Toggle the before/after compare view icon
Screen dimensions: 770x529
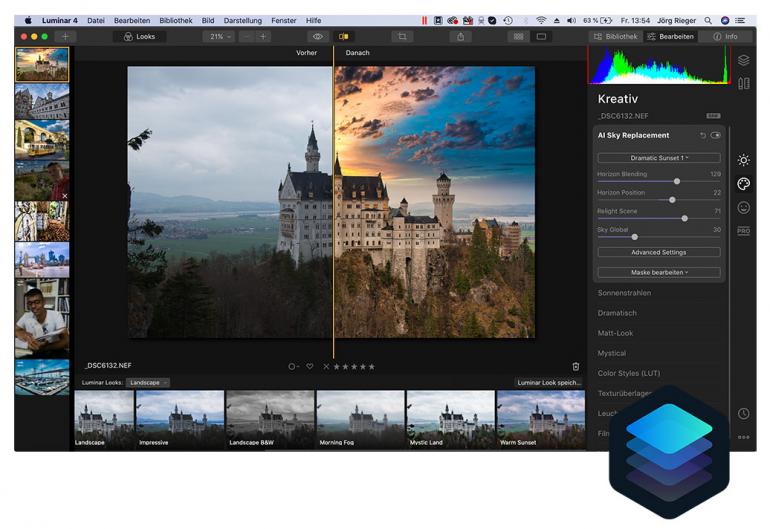click(x=344, y=36)
